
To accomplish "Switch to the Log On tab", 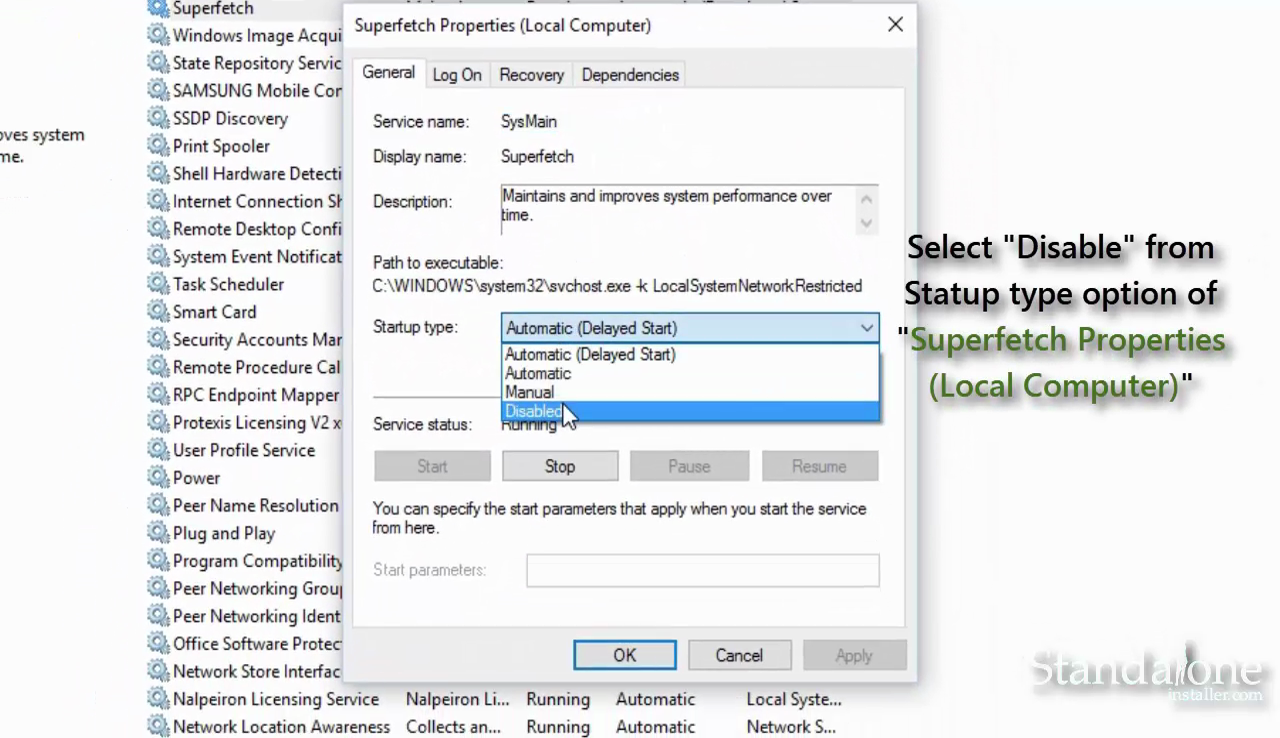I will tap(457, 75).
